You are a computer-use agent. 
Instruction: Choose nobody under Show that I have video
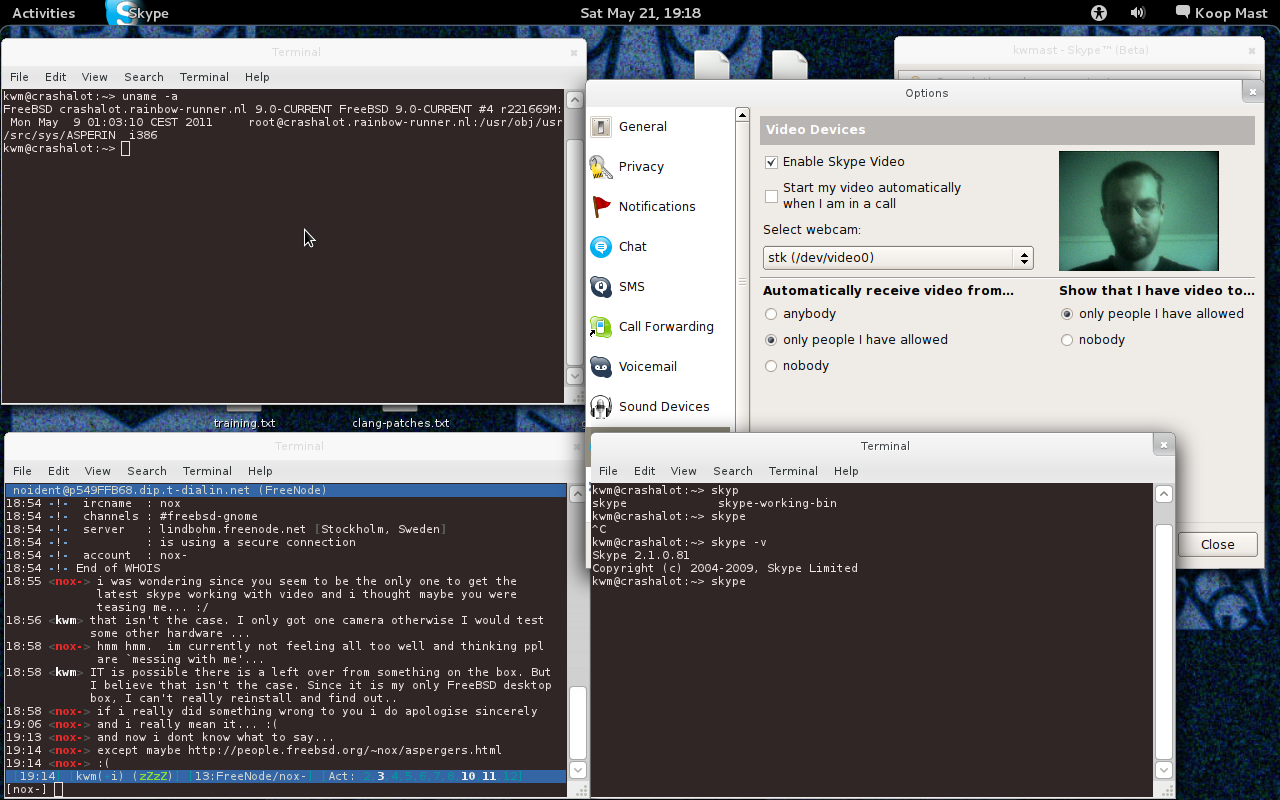(1067, 340)
